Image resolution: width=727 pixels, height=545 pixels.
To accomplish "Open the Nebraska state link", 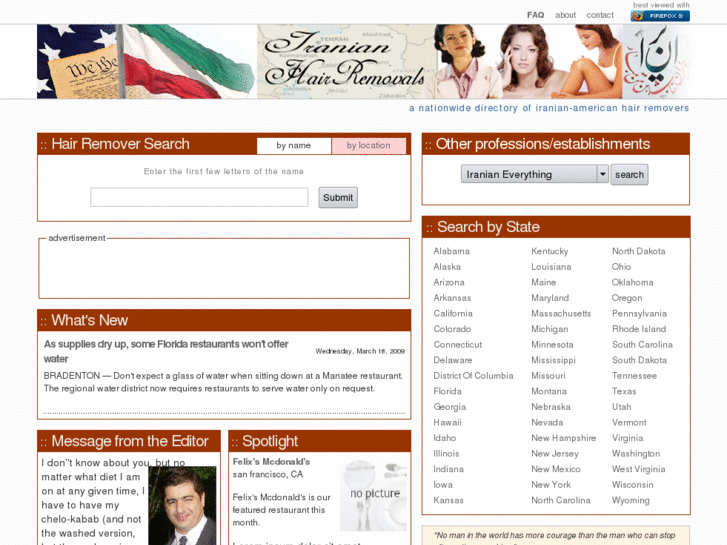I will tap(551, 407).
